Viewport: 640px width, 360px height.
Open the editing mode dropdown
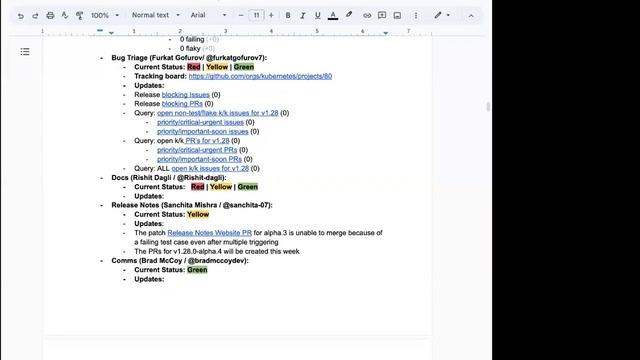point(442,16)
